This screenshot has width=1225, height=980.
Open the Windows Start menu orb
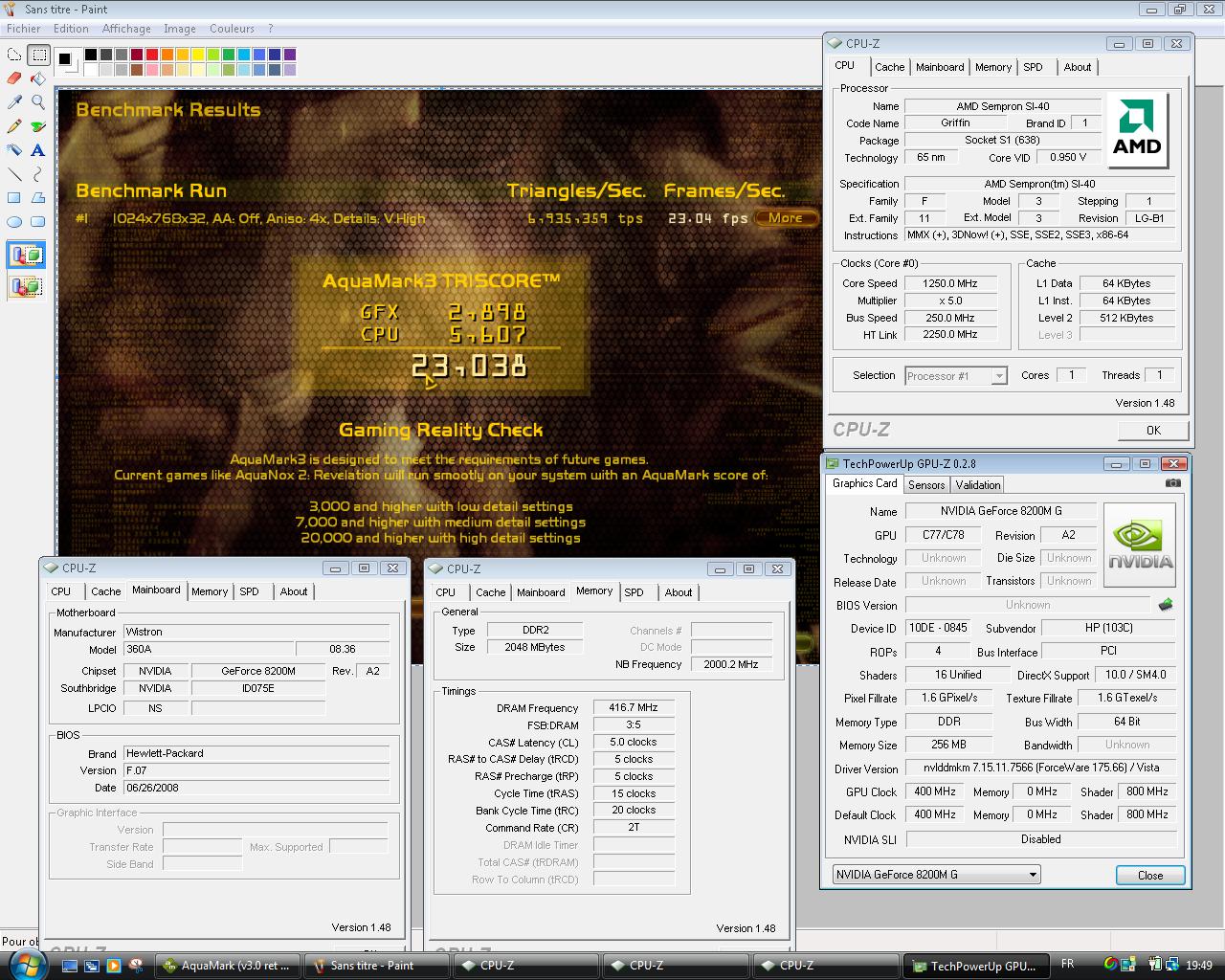(x=27, y=965)
